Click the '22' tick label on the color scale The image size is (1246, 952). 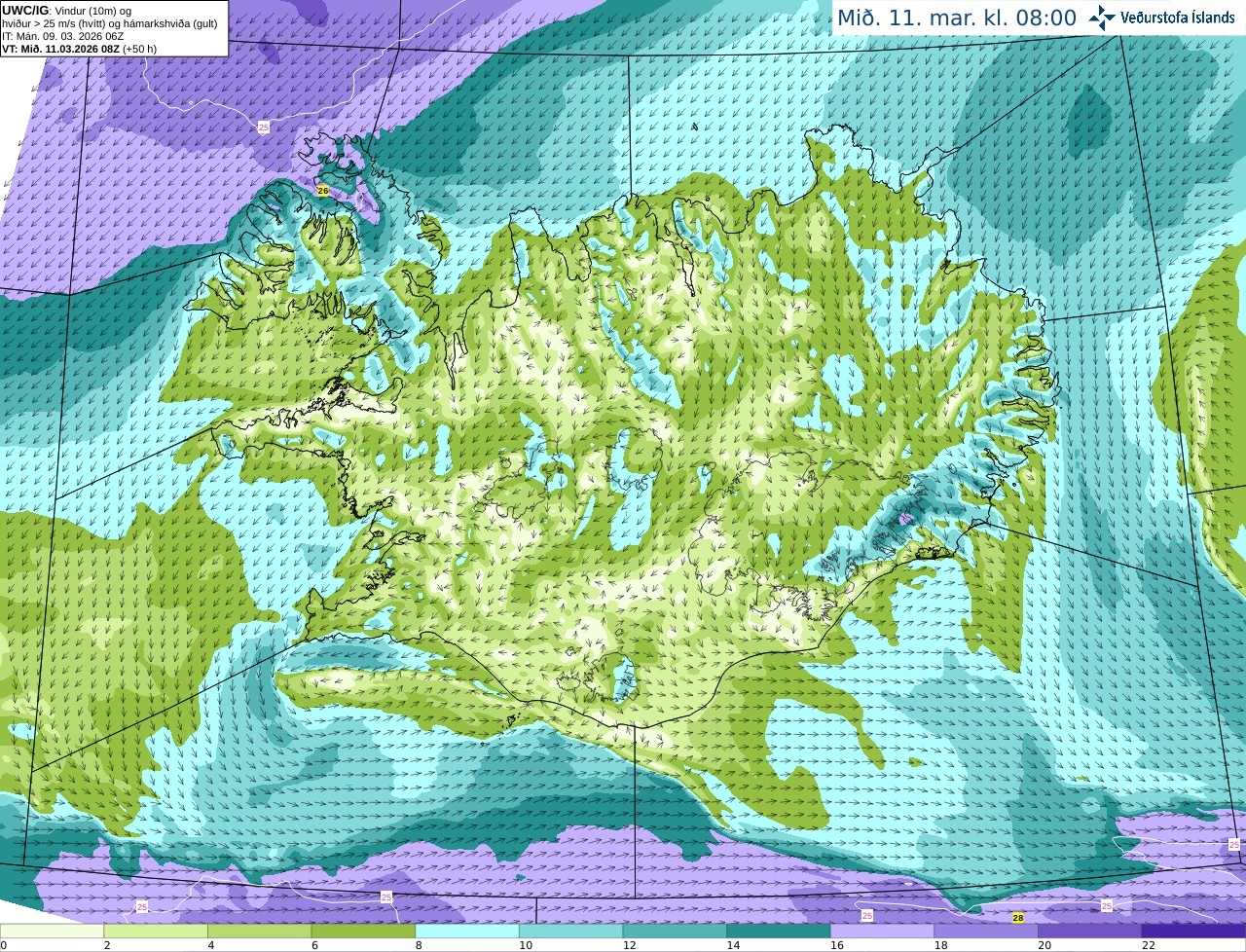[1148, 945]
